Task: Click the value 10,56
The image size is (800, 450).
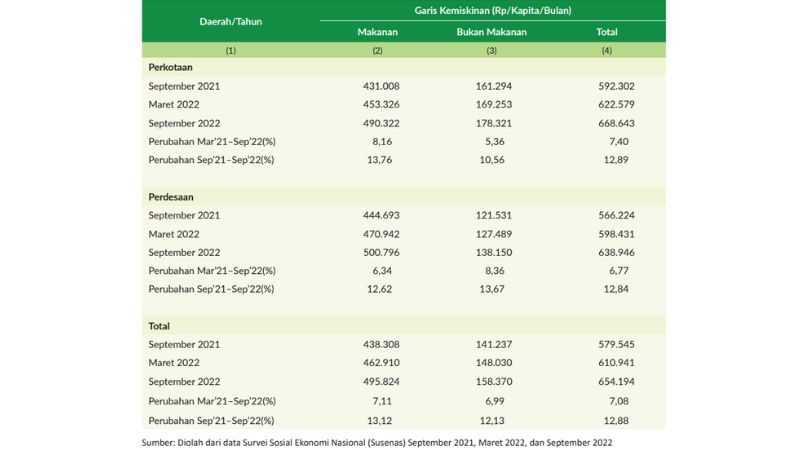Action: (x=492, y=160)
